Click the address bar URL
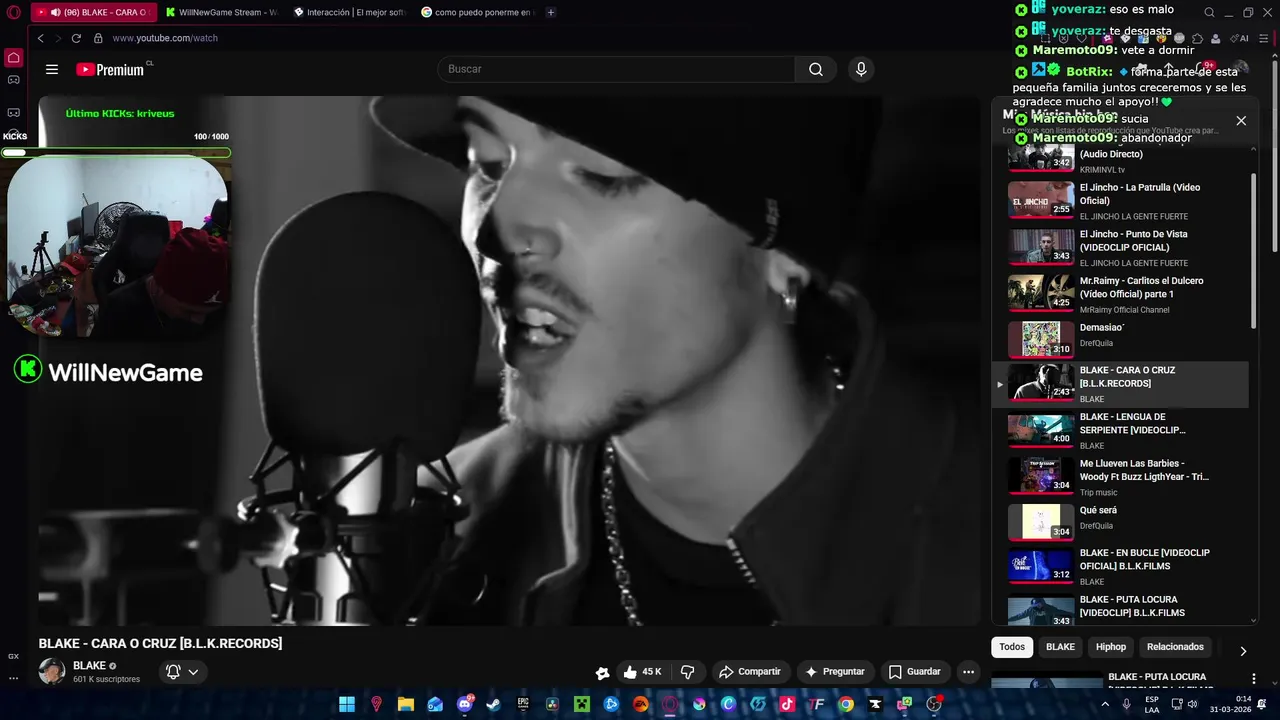1280x720 pixels. 165,38
